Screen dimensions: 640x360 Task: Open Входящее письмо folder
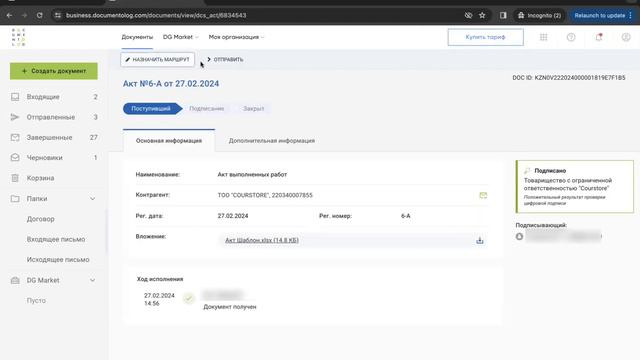point(56,239)
